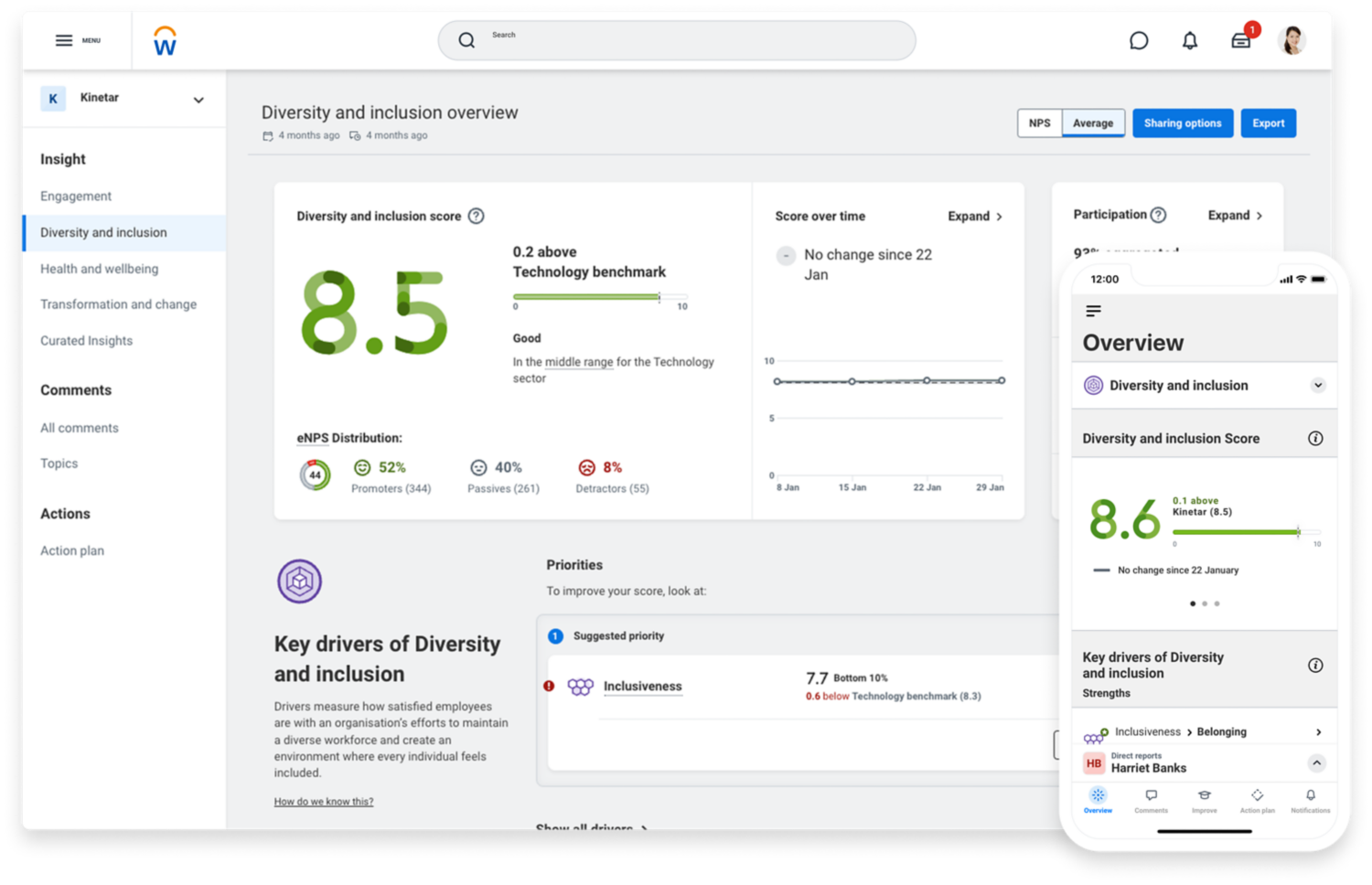This screenshot has width=1372, height=885.
Task: Open Action plan in sidebar
Action: coord(72,550)
